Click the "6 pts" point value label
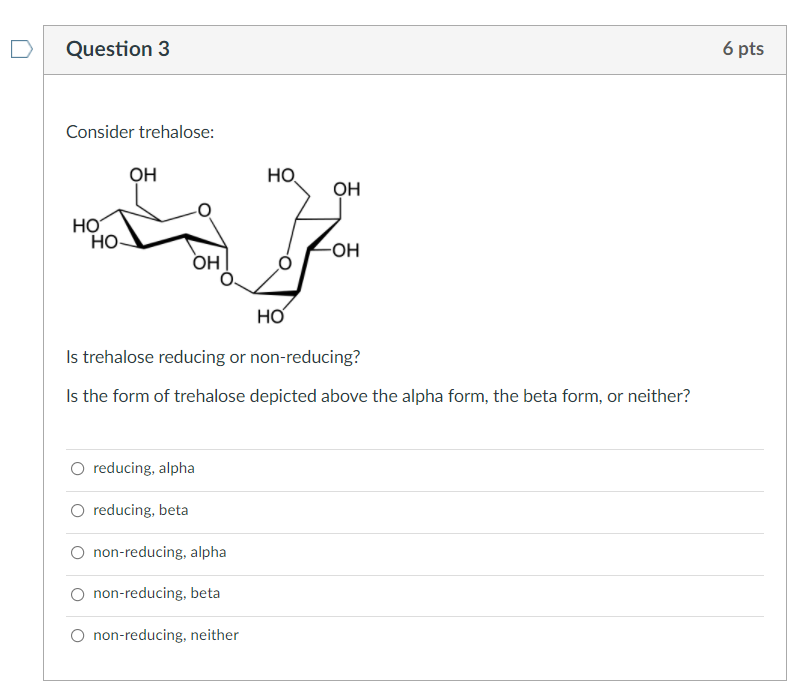Screen dimensions: 806x697 coord(744,48)
